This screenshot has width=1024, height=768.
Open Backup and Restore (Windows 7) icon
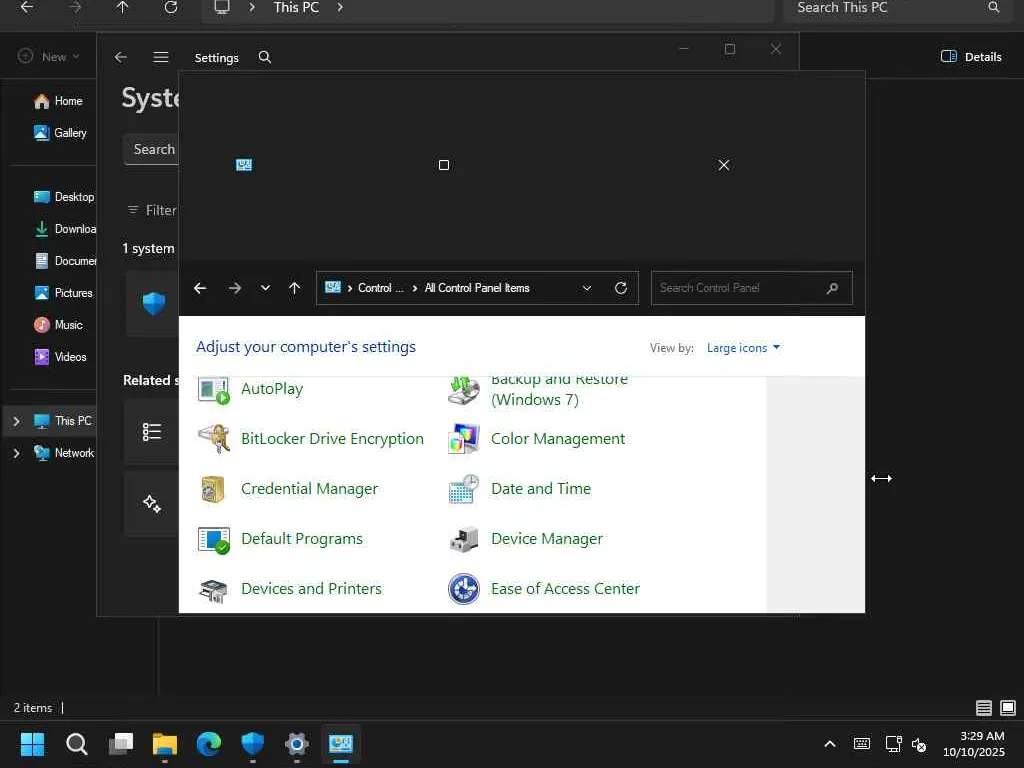pos(464,390)
